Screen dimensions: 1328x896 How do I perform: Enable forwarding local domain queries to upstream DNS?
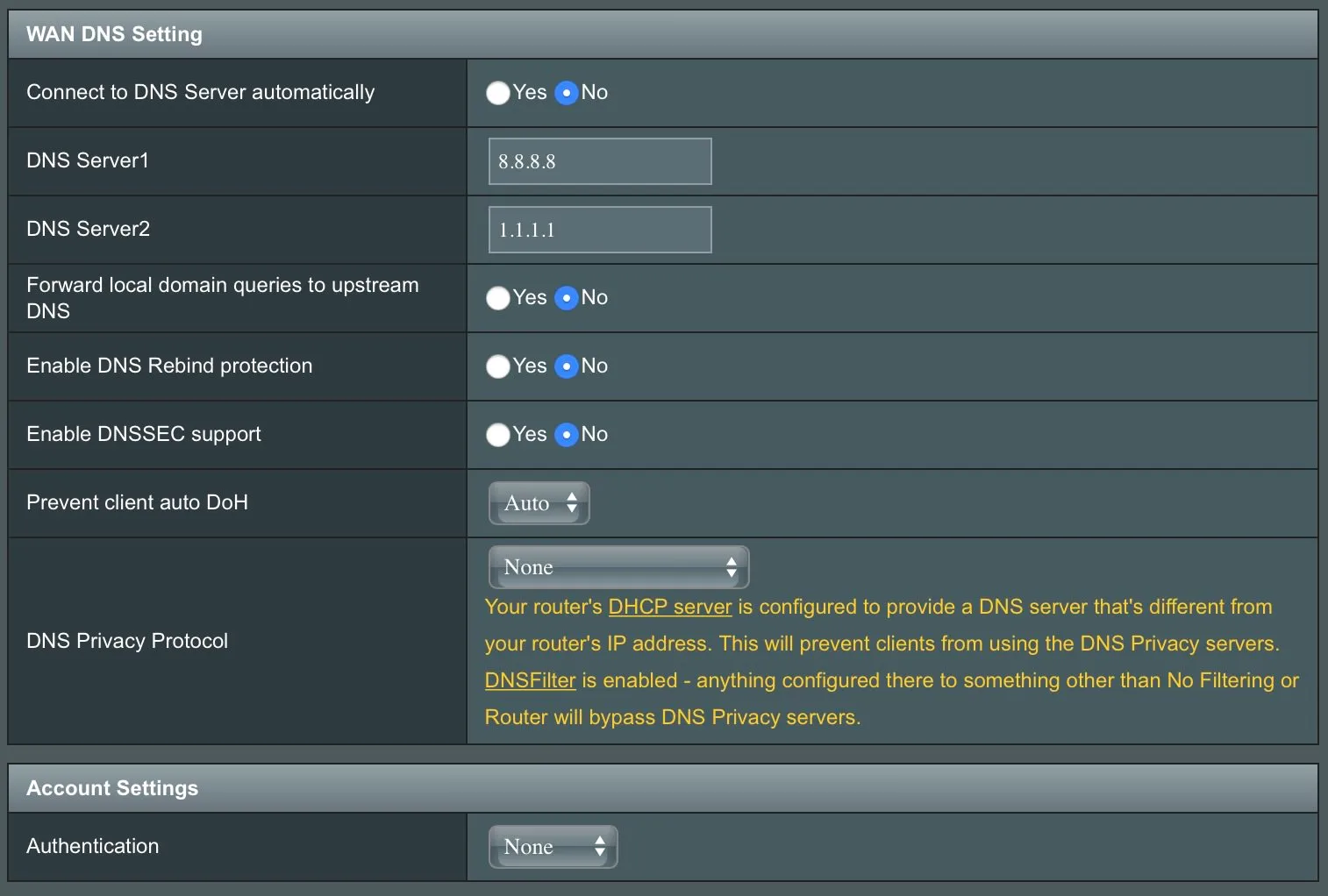pyautogui.click(x=497, y=298)
